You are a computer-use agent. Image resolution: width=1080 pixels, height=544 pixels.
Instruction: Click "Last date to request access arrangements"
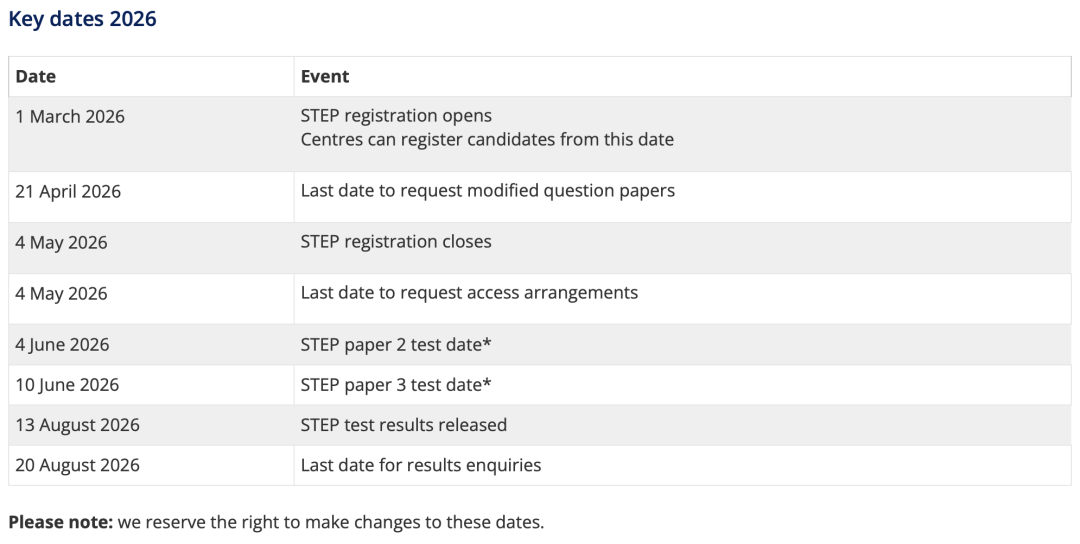click(x=469, y=293)
